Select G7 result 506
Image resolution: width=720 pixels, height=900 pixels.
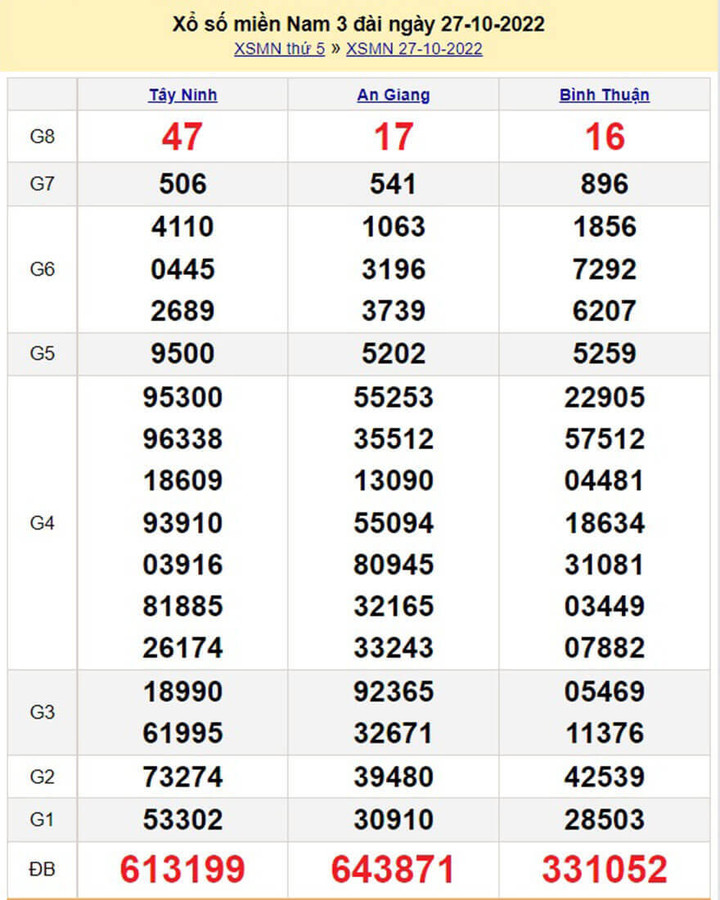click(x=182, y=184)
